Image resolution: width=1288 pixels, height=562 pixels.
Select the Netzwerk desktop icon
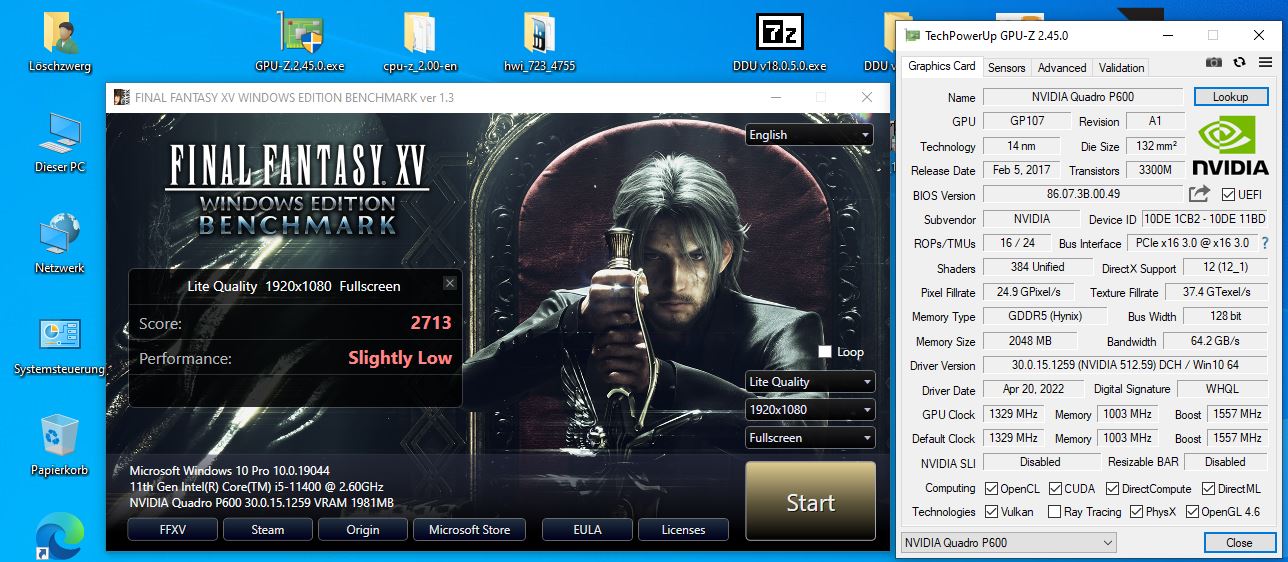click(x=60, y=243)
